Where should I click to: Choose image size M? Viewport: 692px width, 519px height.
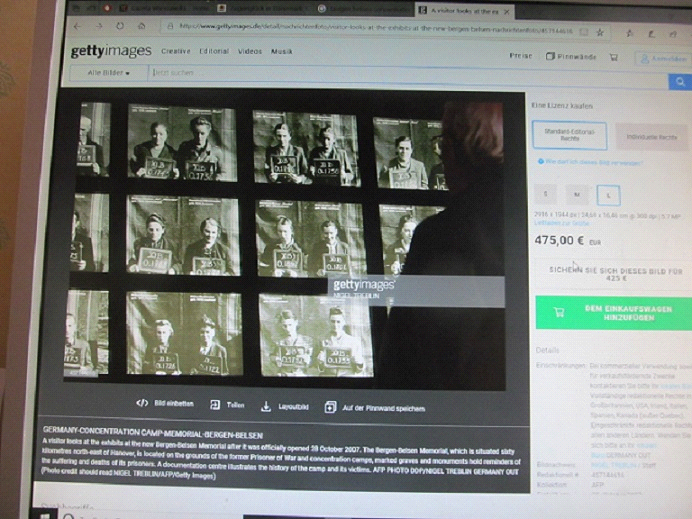pos(576,194)
